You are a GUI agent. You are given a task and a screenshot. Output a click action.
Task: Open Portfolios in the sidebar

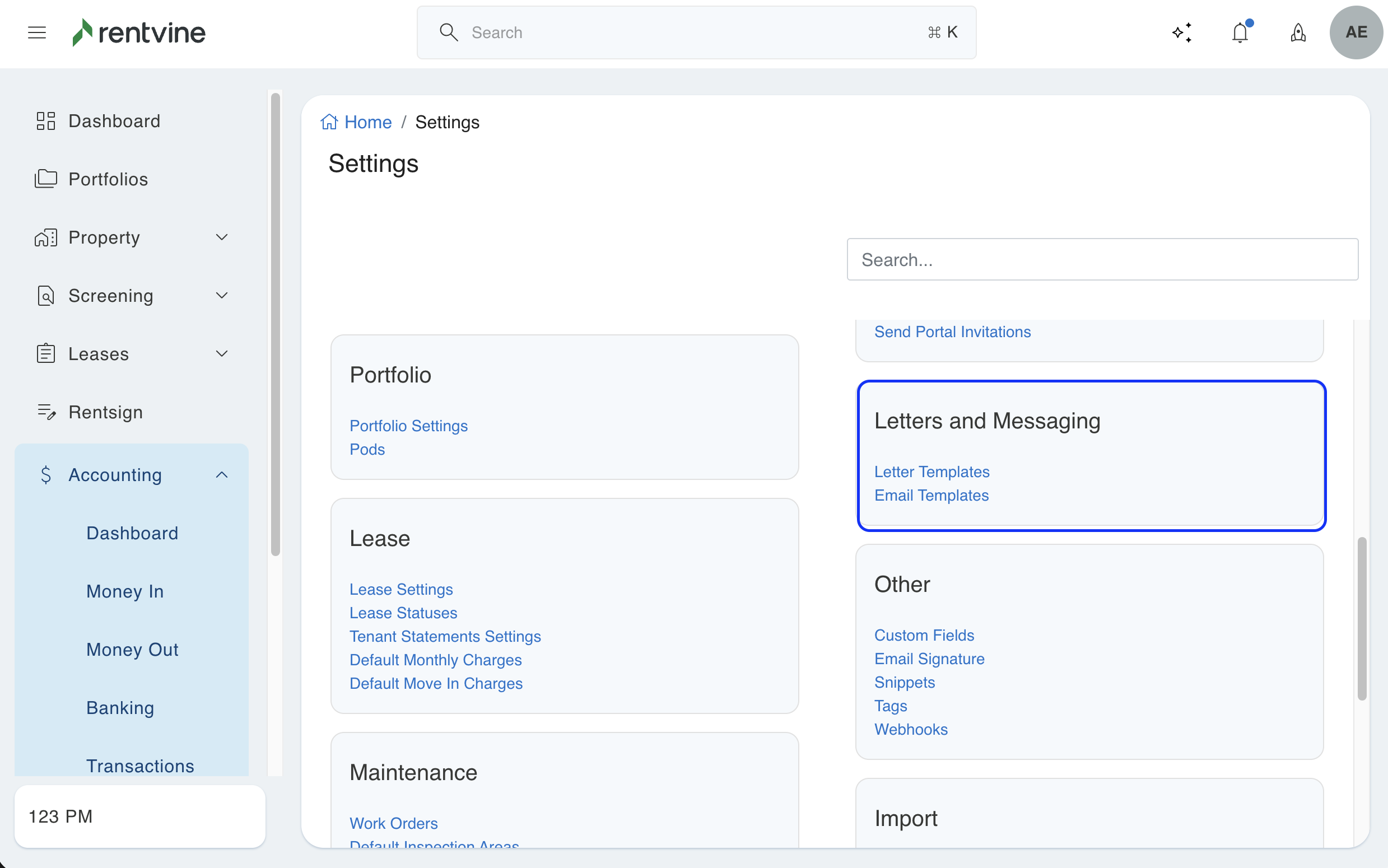108,179
